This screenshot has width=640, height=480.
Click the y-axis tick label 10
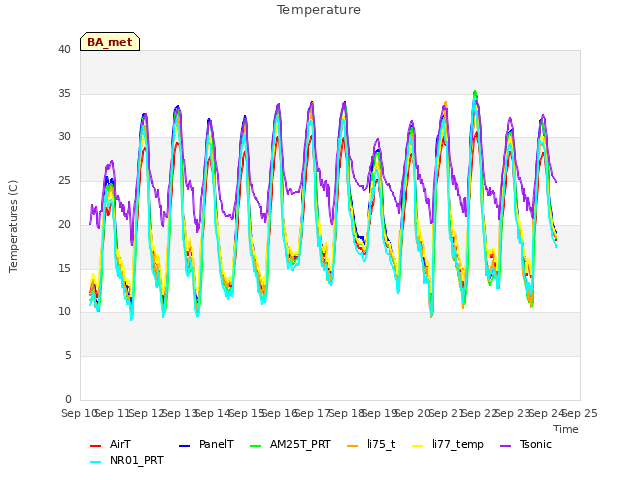pos(64,312)
